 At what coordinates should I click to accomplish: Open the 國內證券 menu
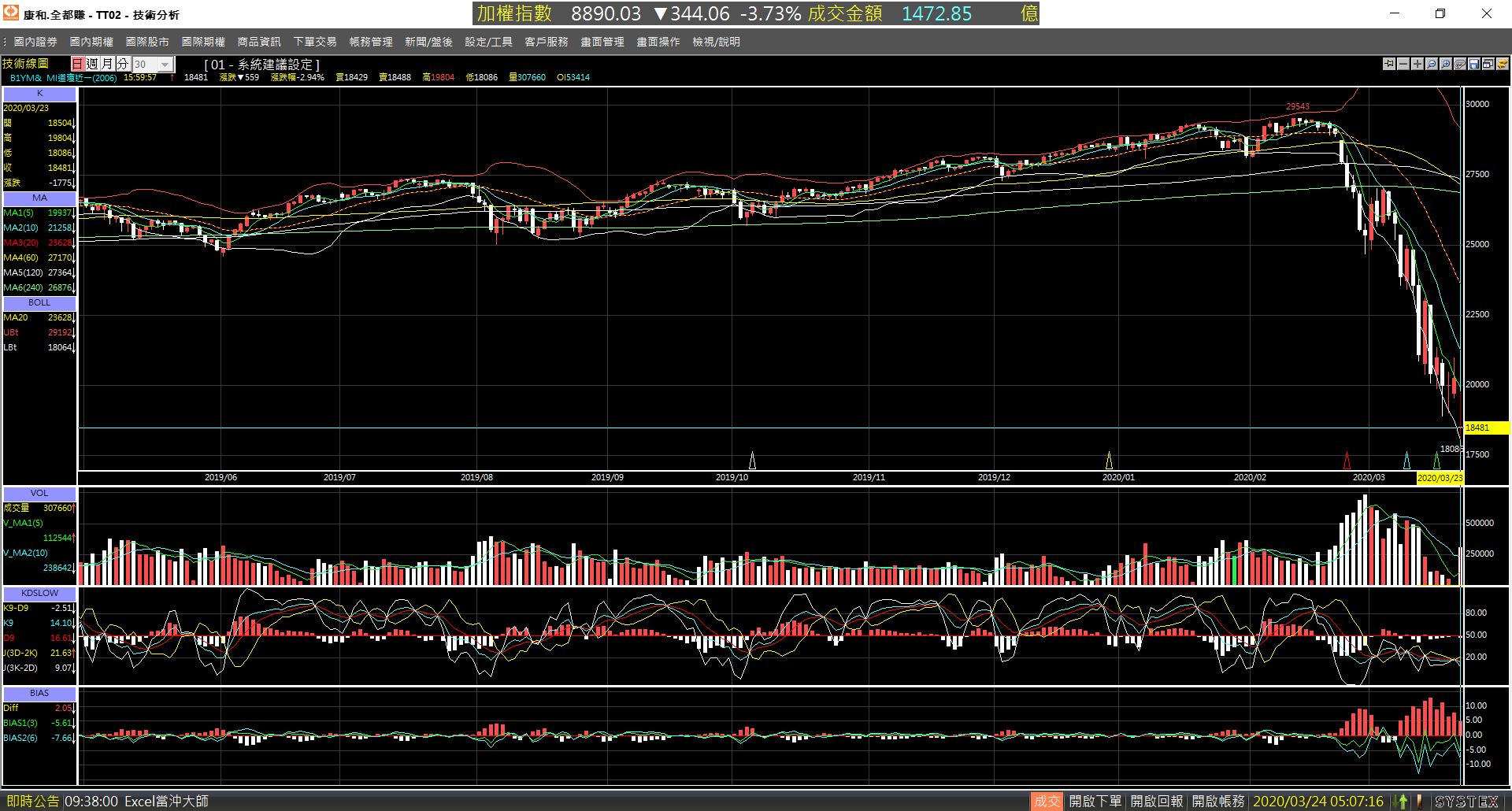click(35, 42)
